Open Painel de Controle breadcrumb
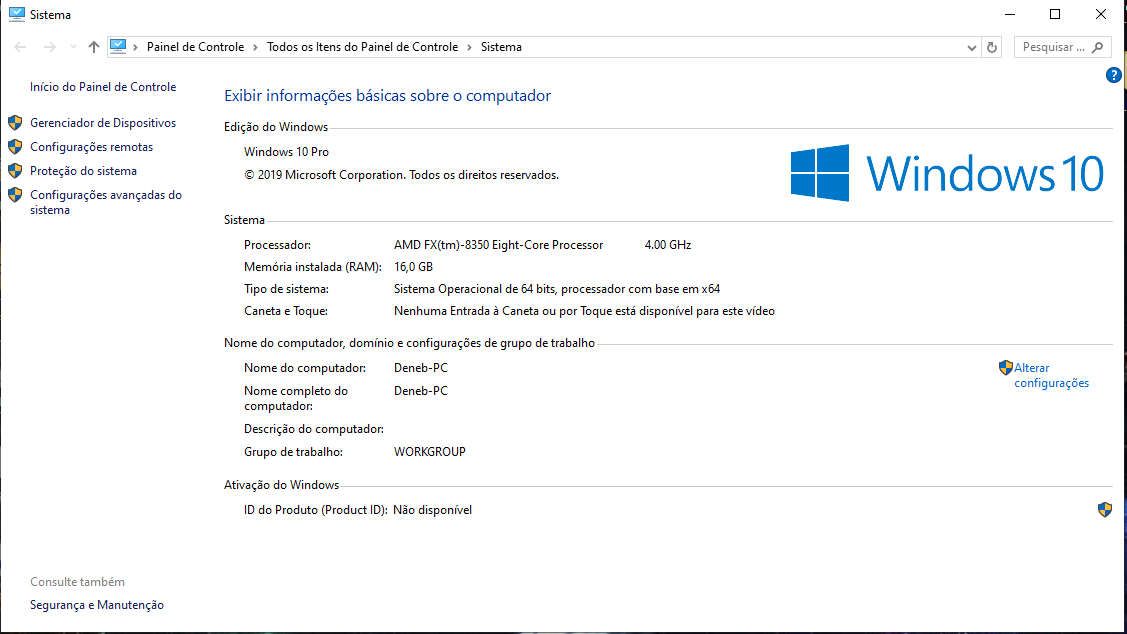Screen dimensions: 1127x634 (x=196, y=47)
